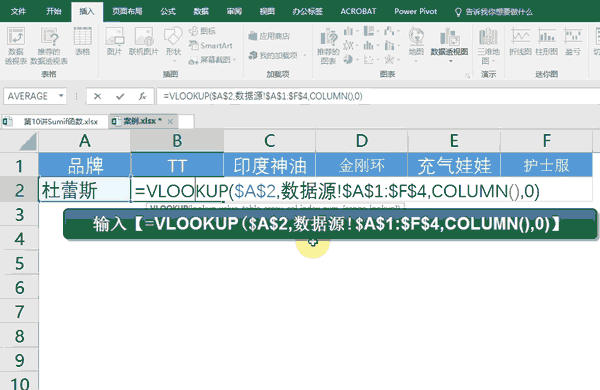Select header cell 护士服
The image size is (600, 390).
(x=546, y=165)
